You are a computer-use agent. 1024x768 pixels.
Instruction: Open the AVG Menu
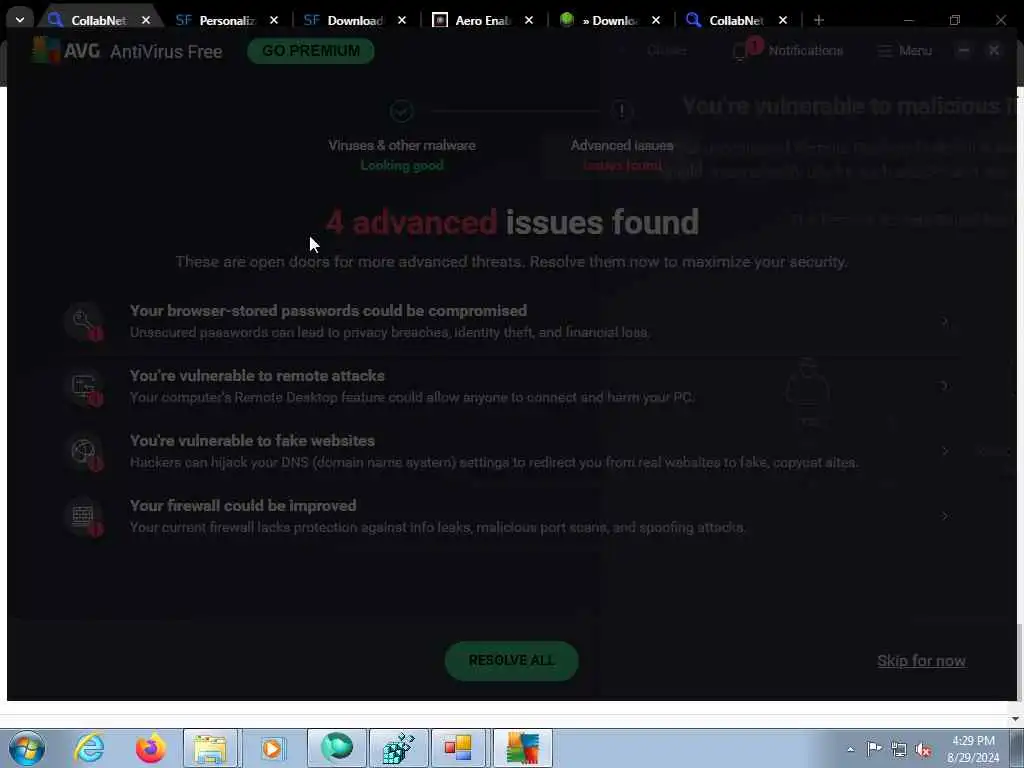click(904, 51)
